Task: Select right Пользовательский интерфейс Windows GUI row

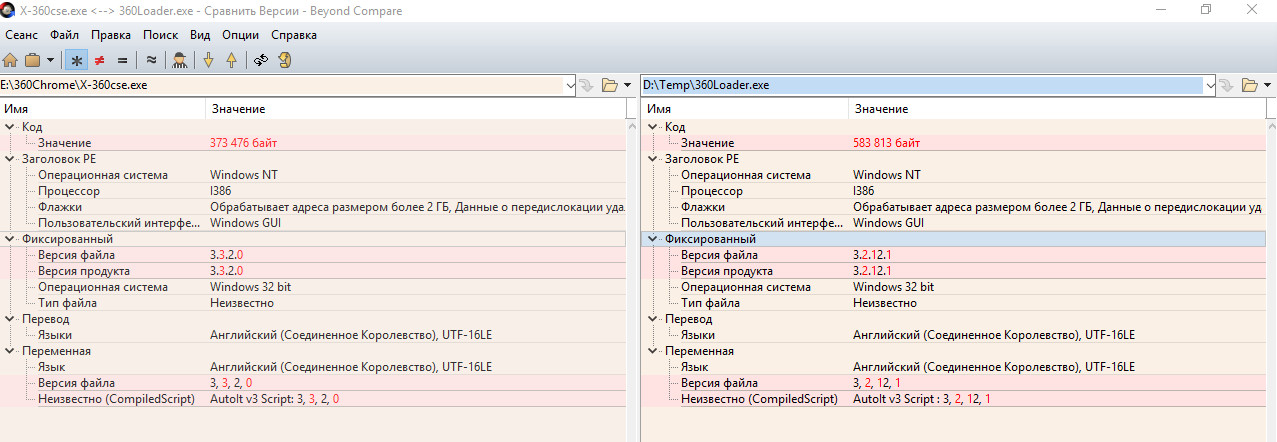Action: pyautogui.click(x=952, y=223)
